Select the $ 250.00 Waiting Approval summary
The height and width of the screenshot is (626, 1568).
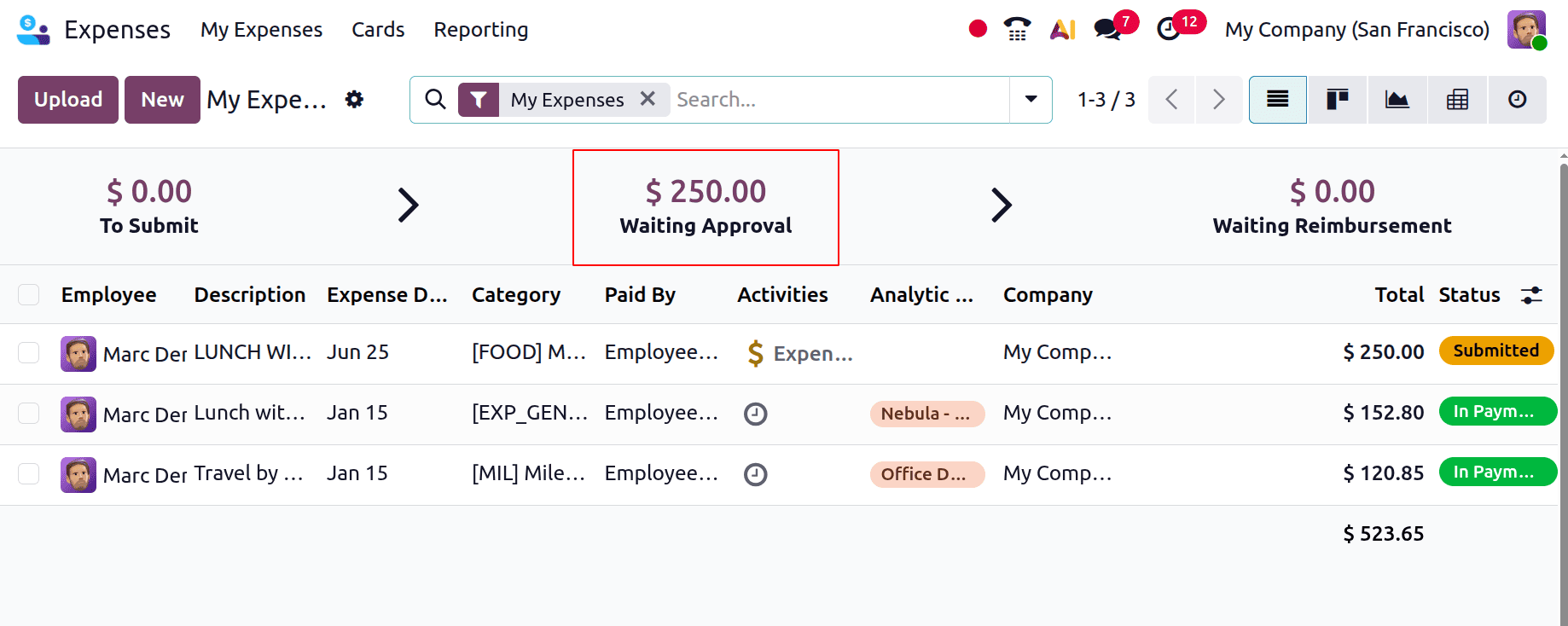pyautogui.click(x=706, y=207)
